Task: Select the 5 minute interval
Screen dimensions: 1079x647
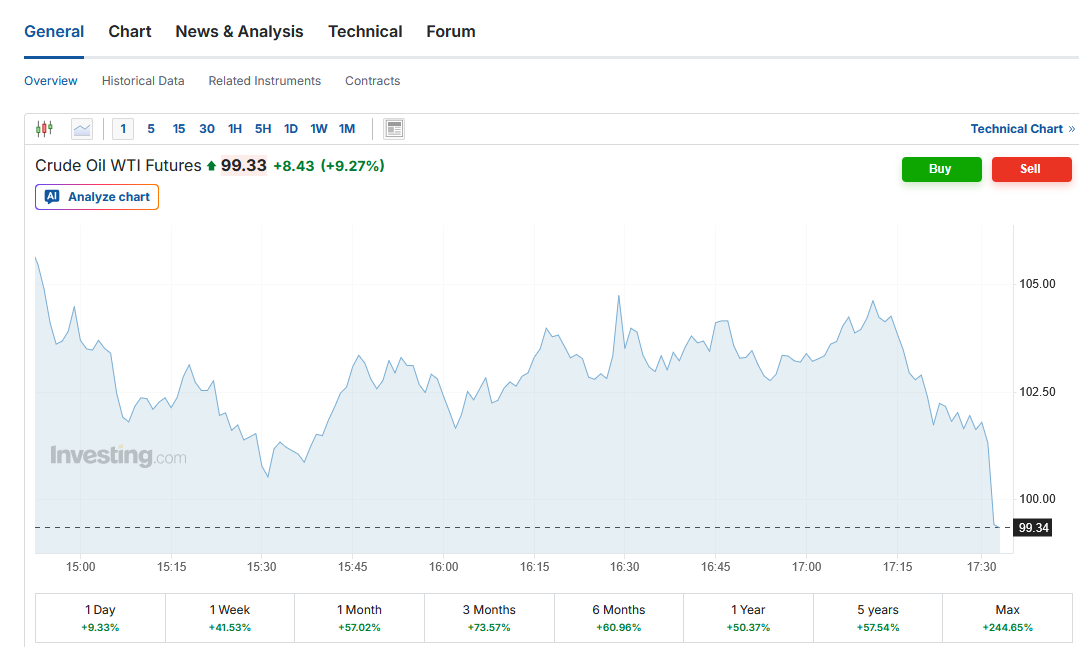Action: click(x=151, y=129)
